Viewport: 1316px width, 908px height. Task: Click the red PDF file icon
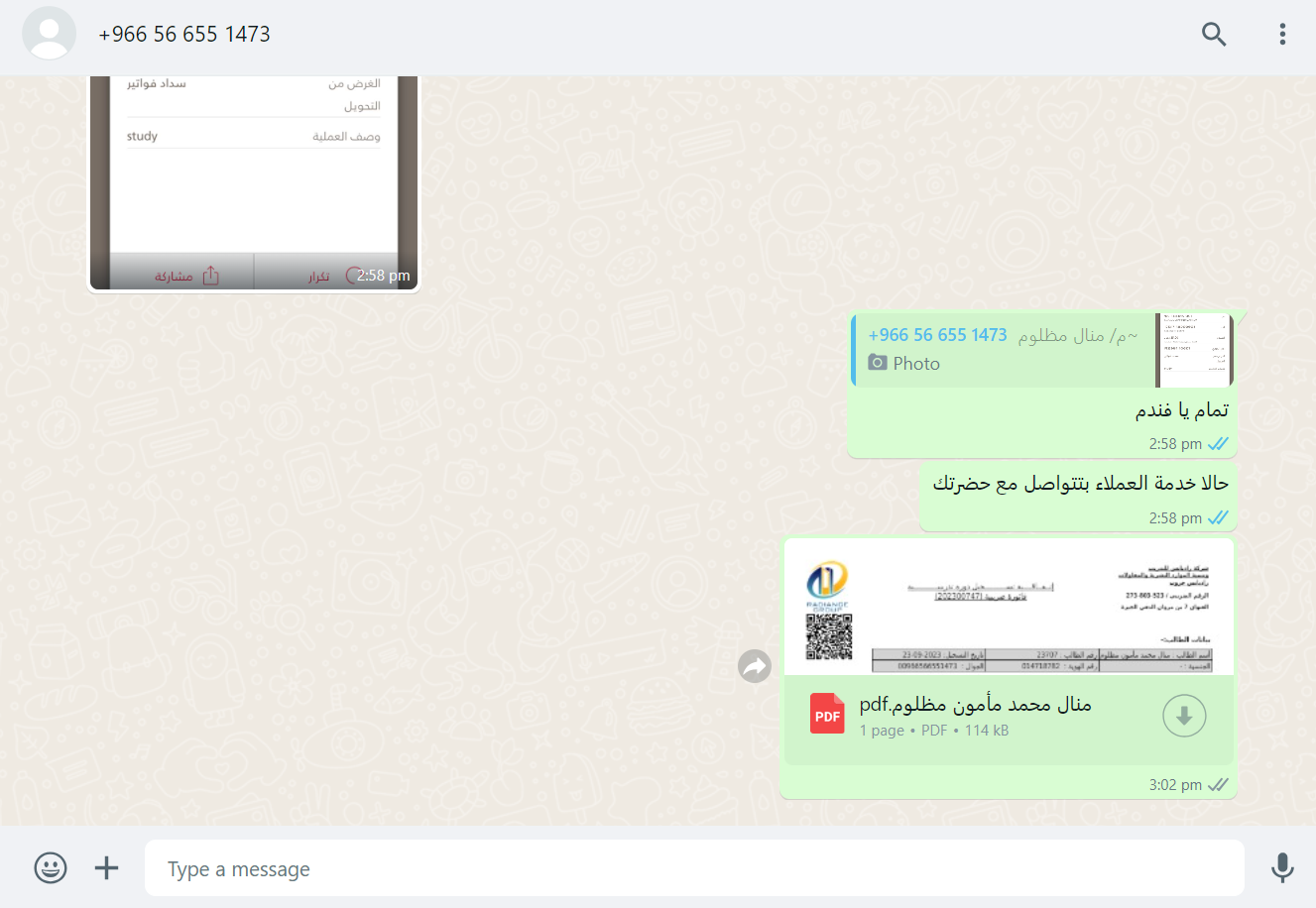[827, 715]
